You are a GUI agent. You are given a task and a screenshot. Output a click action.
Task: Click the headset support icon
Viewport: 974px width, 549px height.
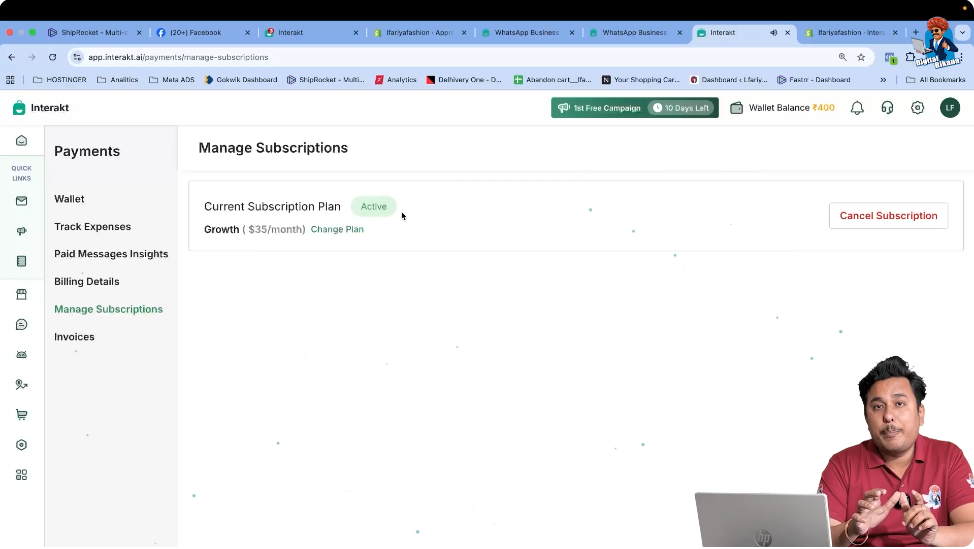click(x=887, y=108)
